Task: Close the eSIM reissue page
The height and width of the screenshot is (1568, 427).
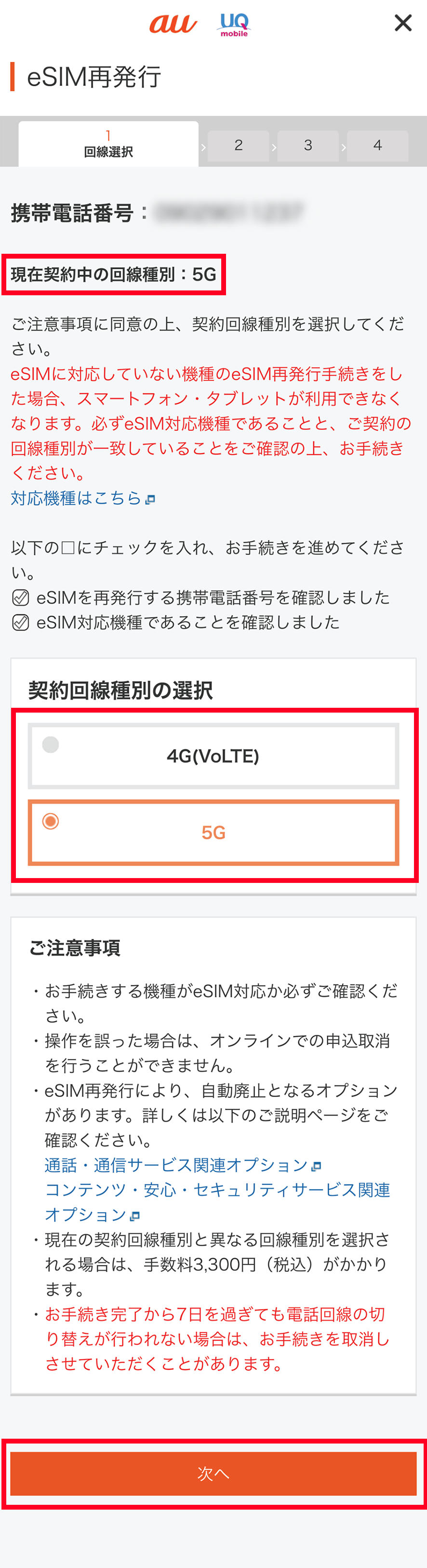Action: click(x=403, y=23)
